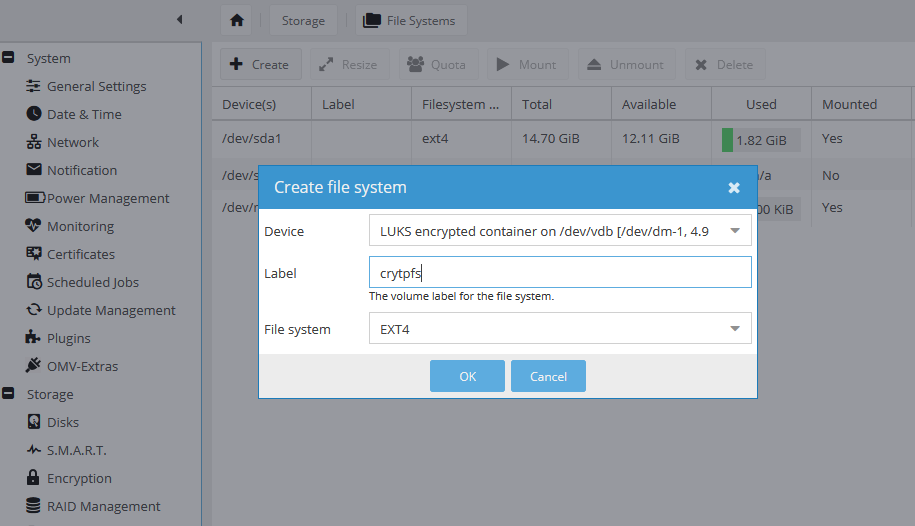Open Notification envelope icon

click(x=34, y=170)
